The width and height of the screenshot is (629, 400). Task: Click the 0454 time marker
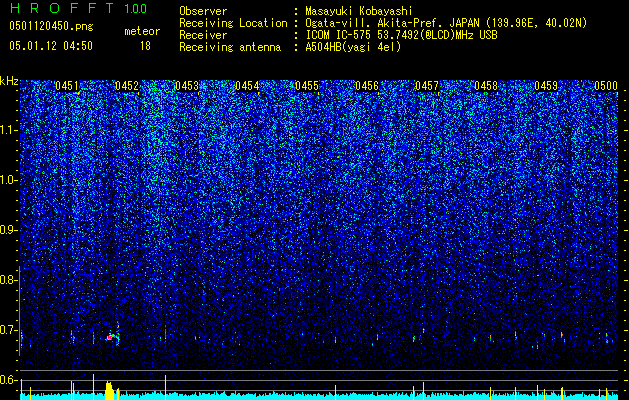[x=247, y=86]
